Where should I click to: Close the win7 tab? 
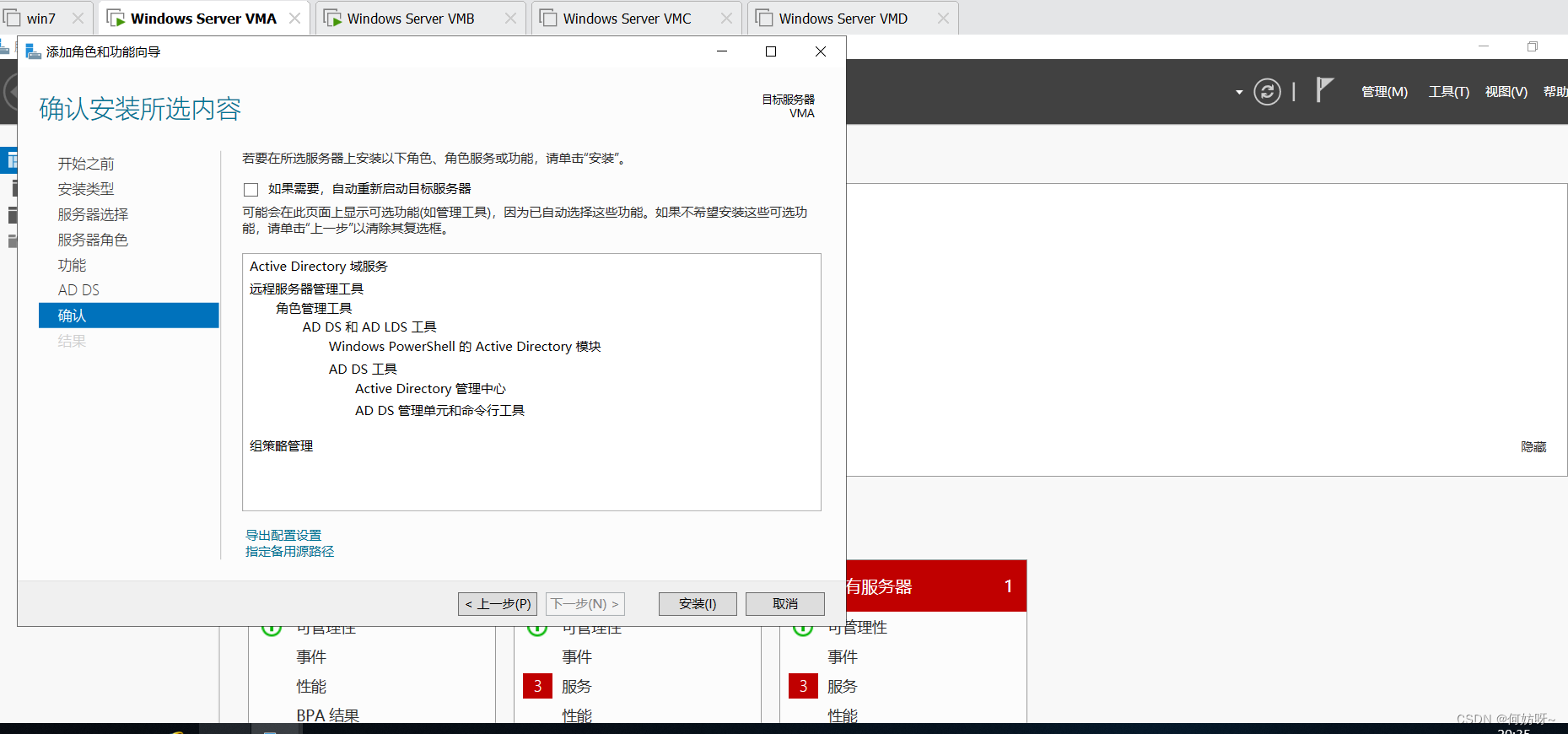point(78,18)
